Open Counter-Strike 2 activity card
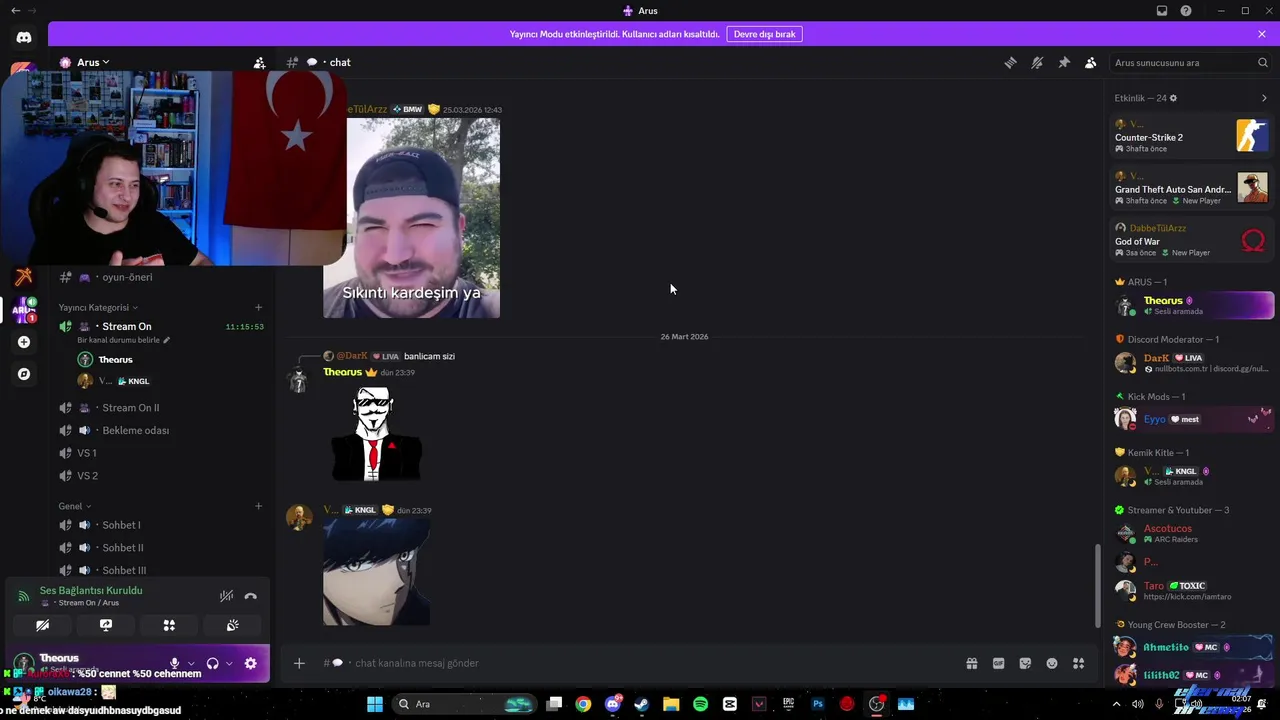Image resolution: width=1280 pixels, height=720 pixels. [x=1190, y=135]
